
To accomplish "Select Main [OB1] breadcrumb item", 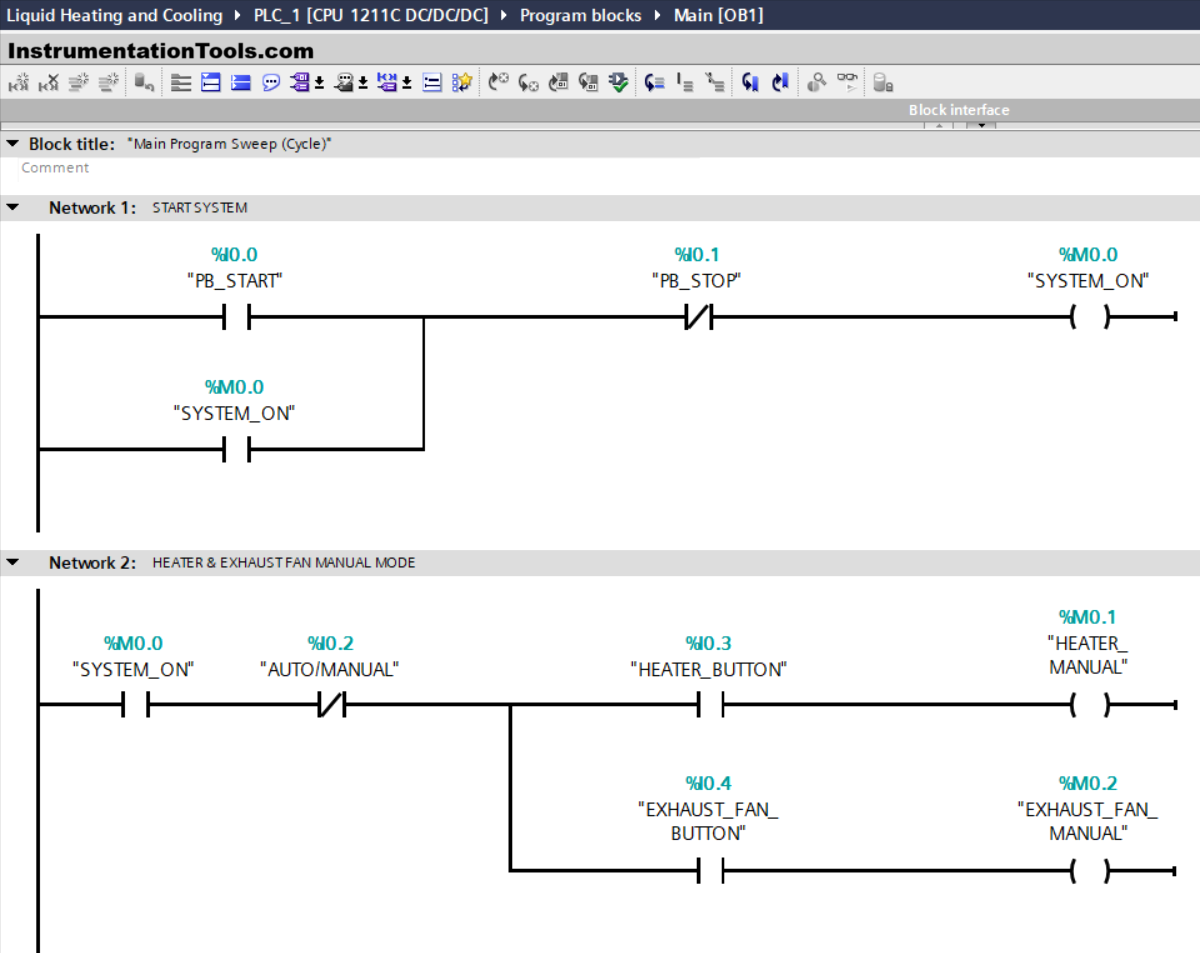I will tap(717, 15).
